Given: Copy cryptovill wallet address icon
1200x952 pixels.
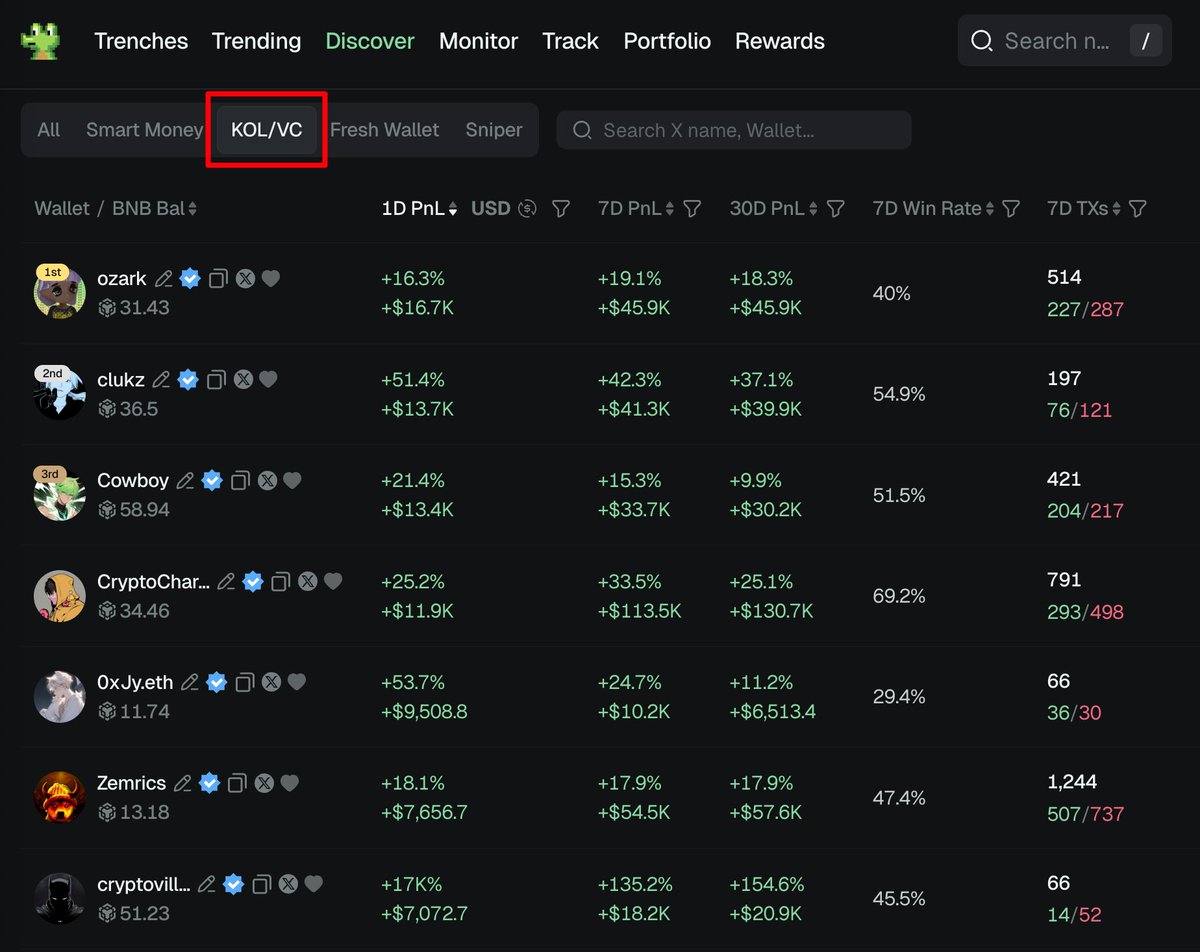Looking at the screenshot, I should tap(262, 884).
